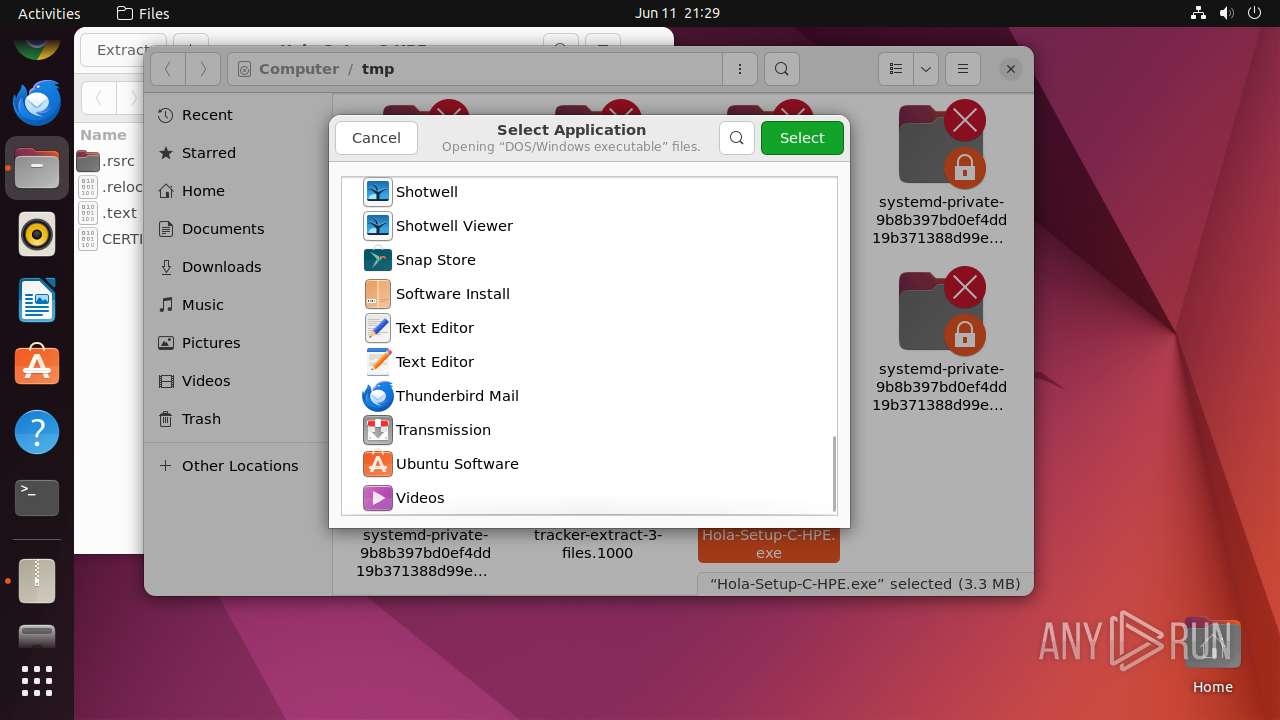Open Starred in sidebar

point(238,153)
